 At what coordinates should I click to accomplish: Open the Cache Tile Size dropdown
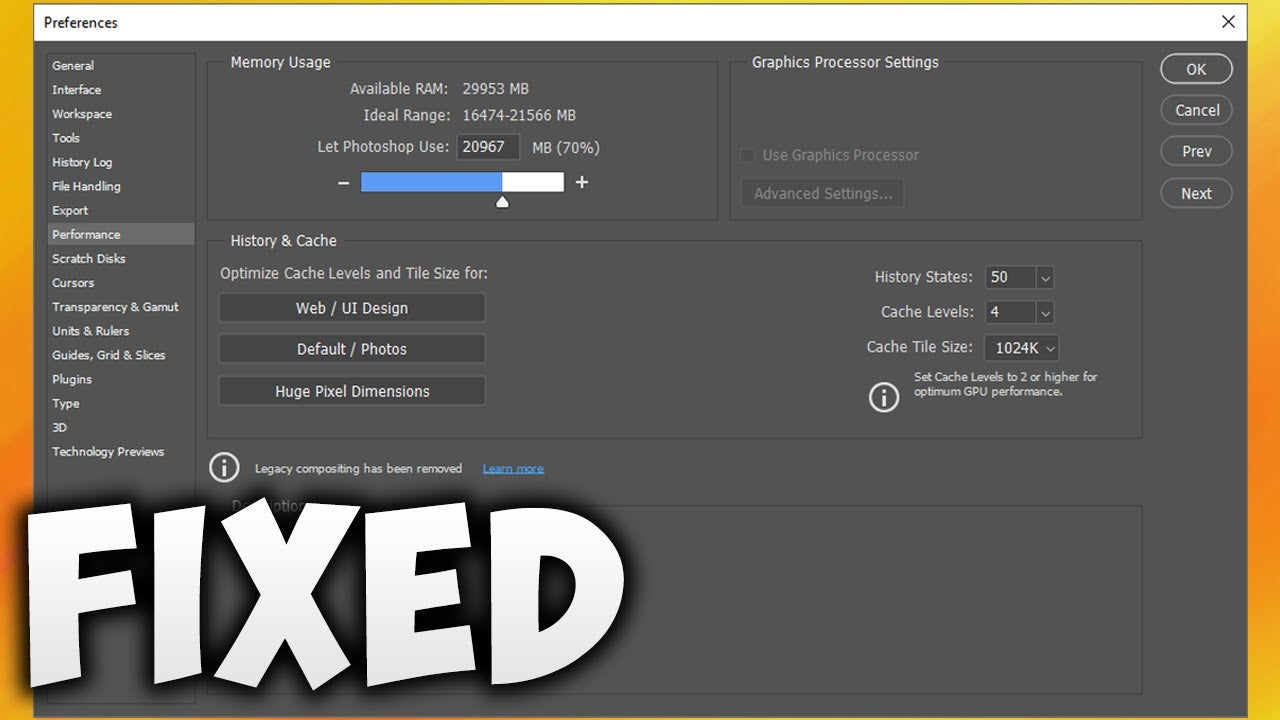[x=1049, y=348]
